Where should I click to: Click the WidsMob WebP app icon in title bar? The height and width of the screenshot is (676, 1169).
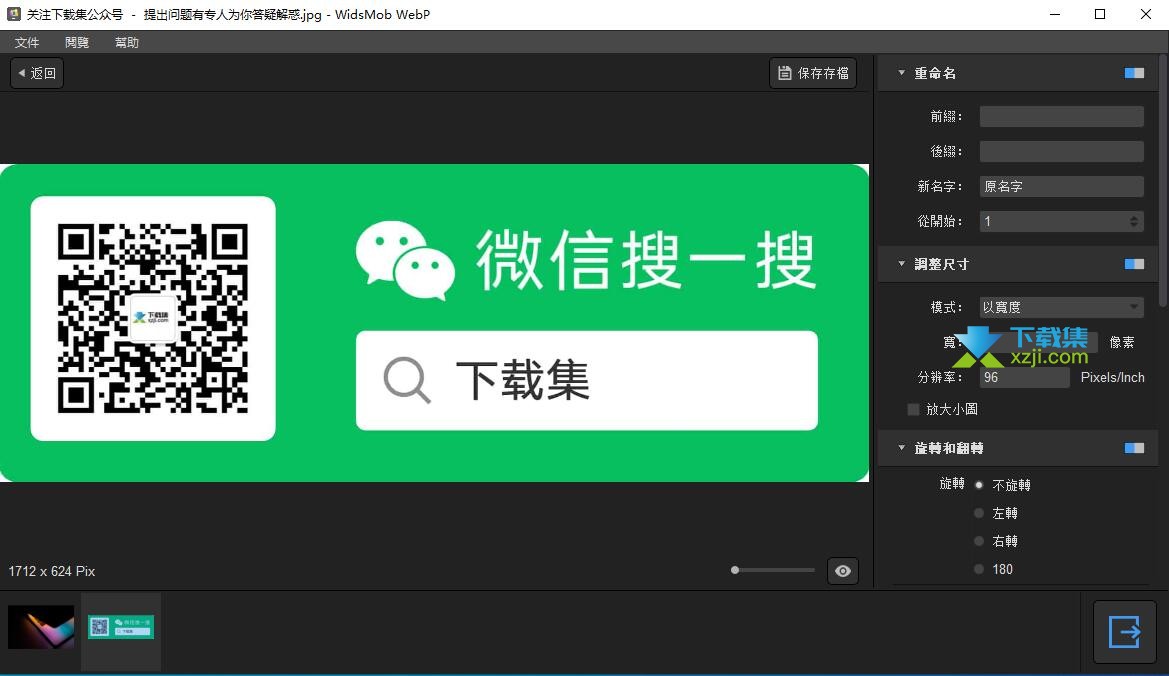pyautogui.click(x=13, y=14)
